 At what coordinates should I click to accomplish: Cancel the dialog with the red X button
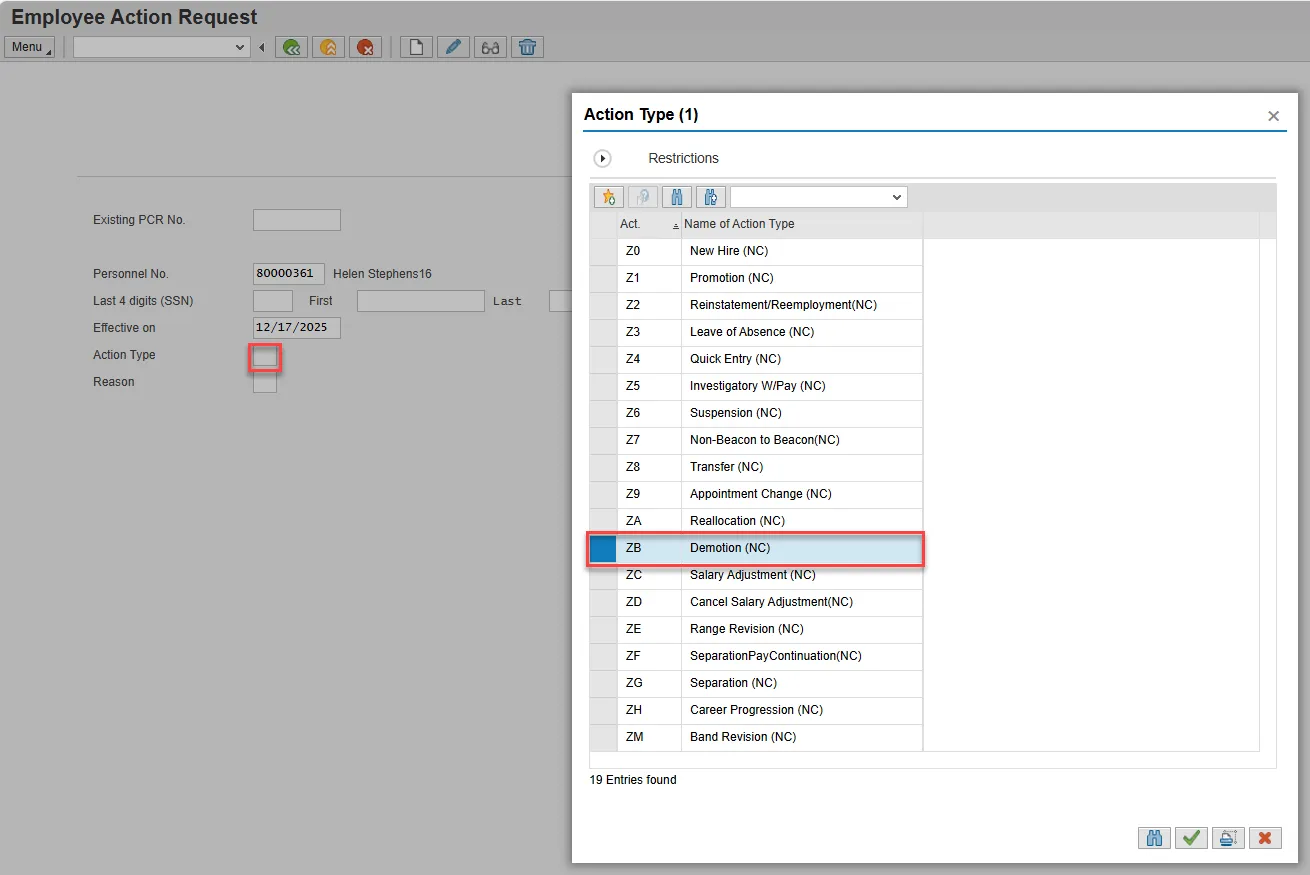(x=1265, y=838)
